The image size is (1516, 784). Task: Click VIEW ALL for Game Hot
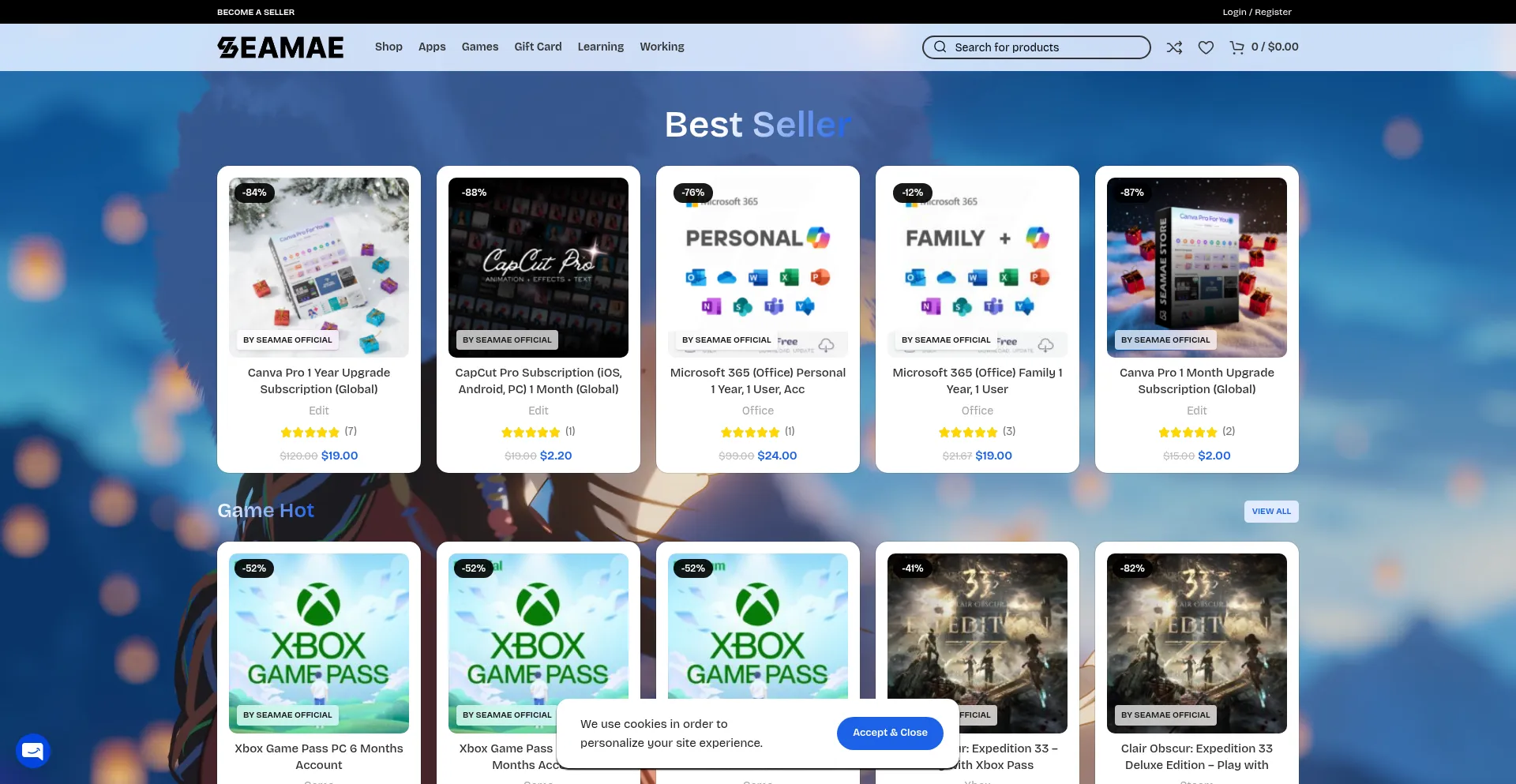pyautogui.click(x=1271, y=512)
